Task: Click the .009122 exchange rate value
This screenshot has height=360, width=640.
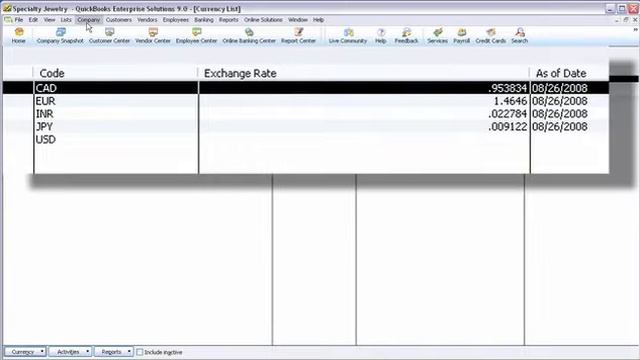Action: tap(508, 127)
